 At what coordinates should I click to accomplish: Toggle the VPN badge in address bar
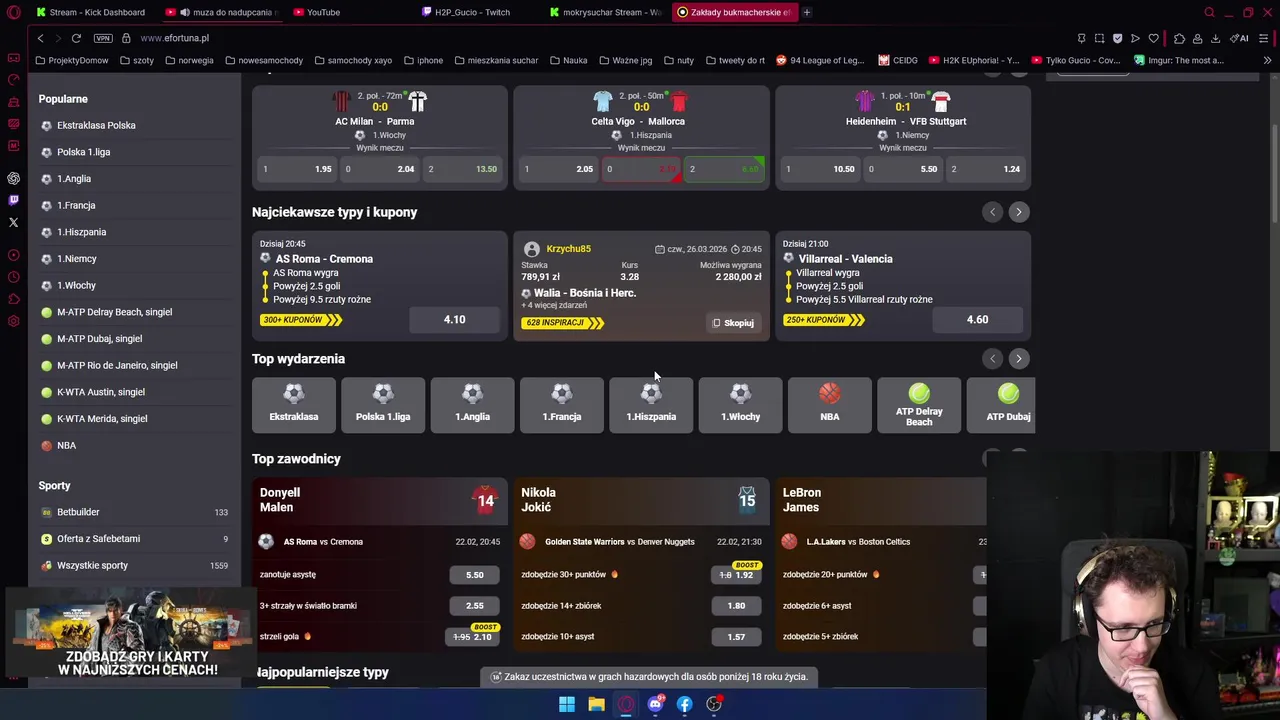(x=103, y=38)
